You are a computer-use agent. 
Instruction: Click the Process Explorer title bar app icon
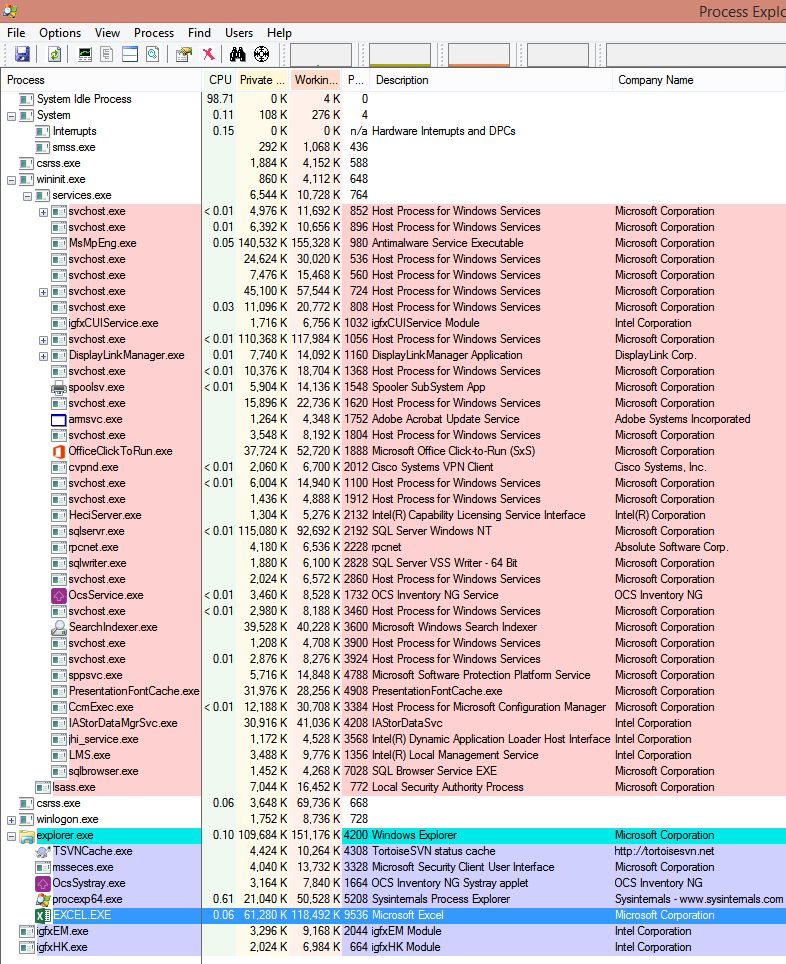tap(10, 10)
